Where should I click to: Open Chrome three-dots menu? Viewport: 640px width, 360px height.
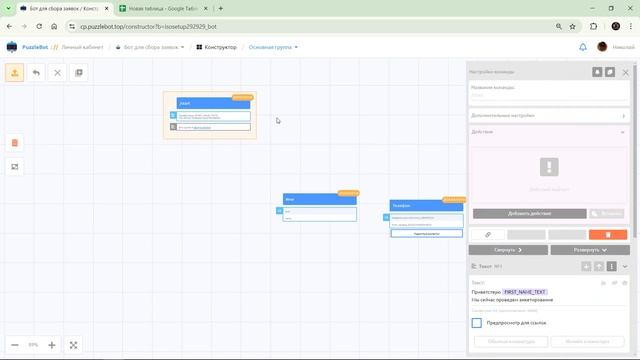[x=631, y=27]
